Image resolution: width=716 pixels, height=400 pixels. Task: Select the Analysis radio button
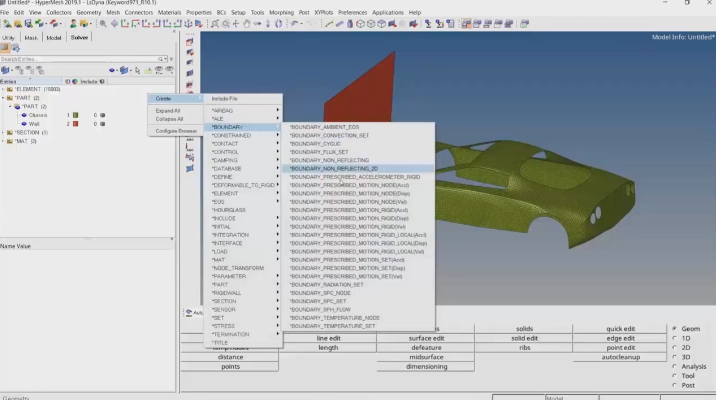pyautogui.click(x=673, y=366)
